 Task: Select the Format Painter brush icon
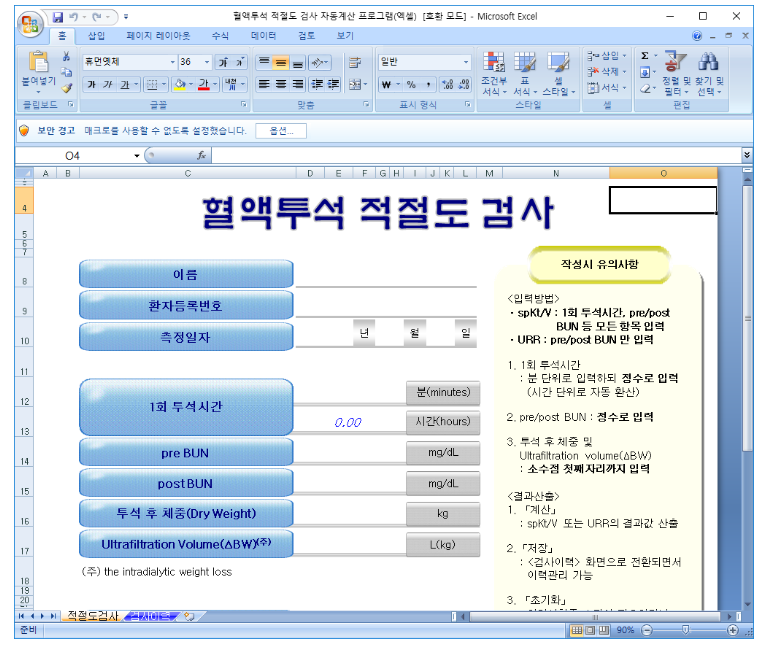point(67,88)
